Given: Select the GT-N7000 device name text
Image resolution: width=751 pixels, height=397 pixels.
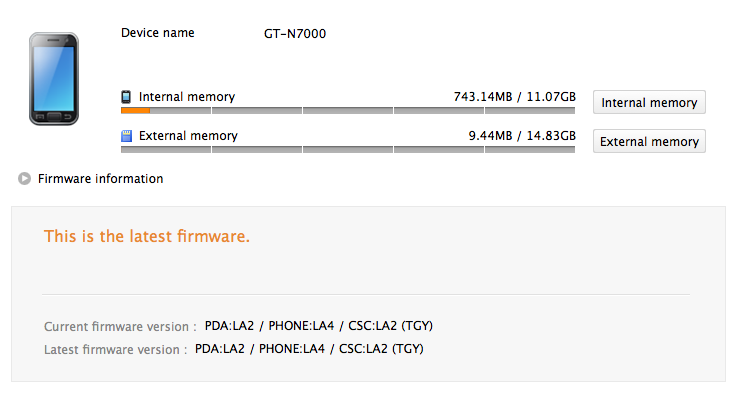Looking at the screenshot, I should pos(295,34).
